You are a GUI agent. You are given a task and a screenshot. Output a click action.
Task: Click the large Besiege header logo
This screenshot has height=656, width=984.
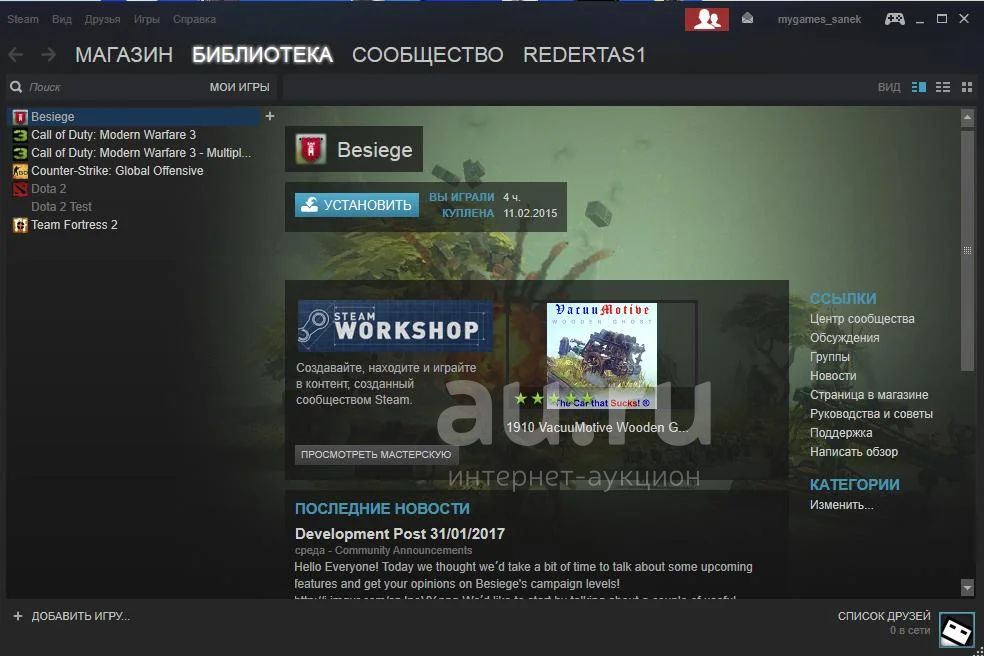[x=311, y=149]
